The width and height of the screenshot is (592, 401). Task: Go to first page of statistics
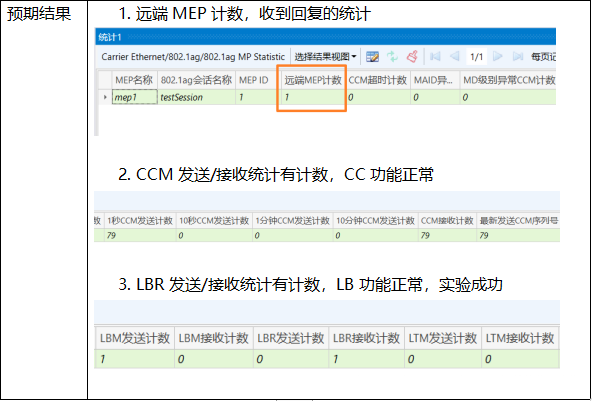tap(435, 57)
